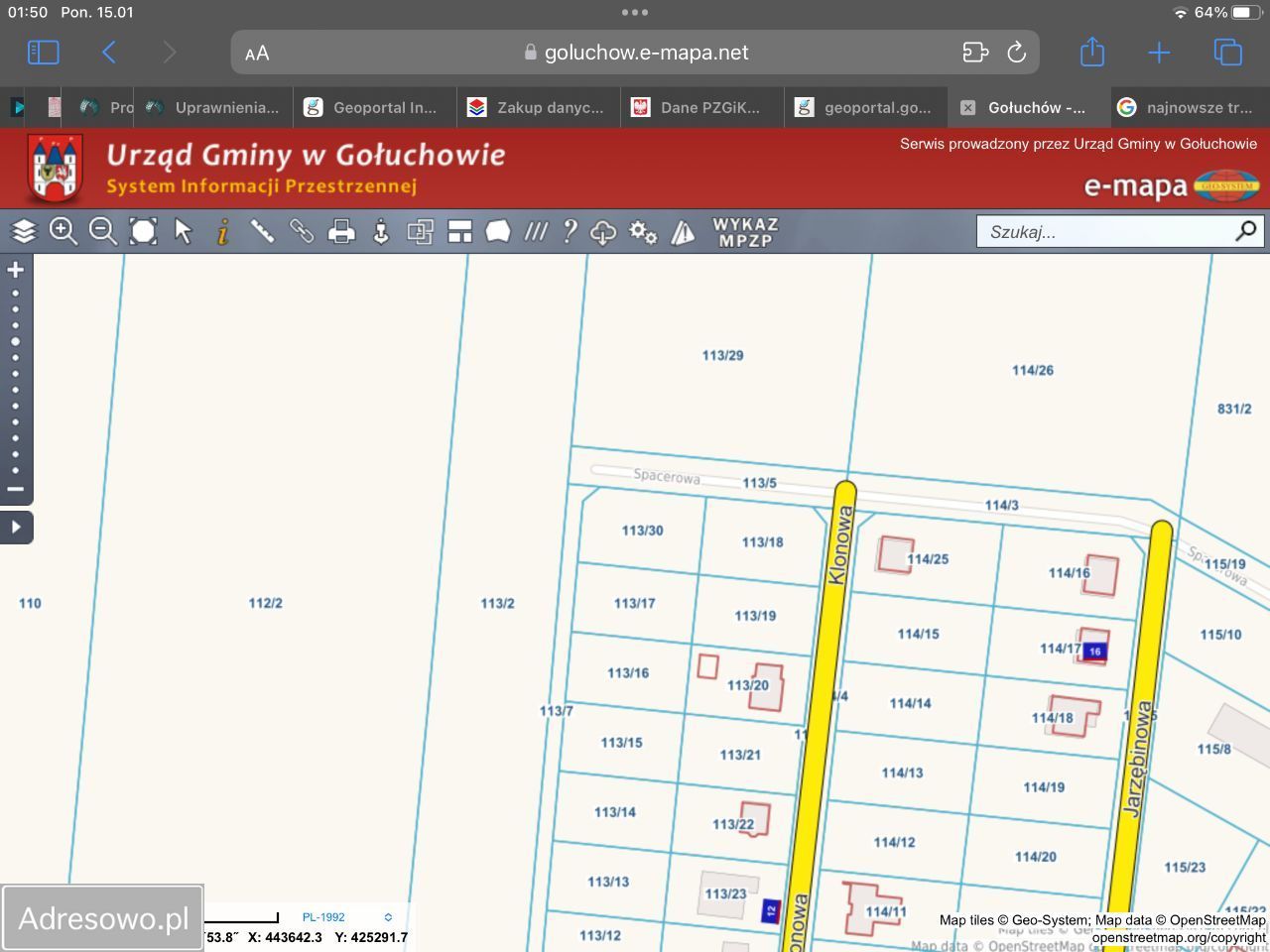Screen dimensions: 1270x952
Task: Zoom in with the plus on zoom slider
Action: (15, 269)
